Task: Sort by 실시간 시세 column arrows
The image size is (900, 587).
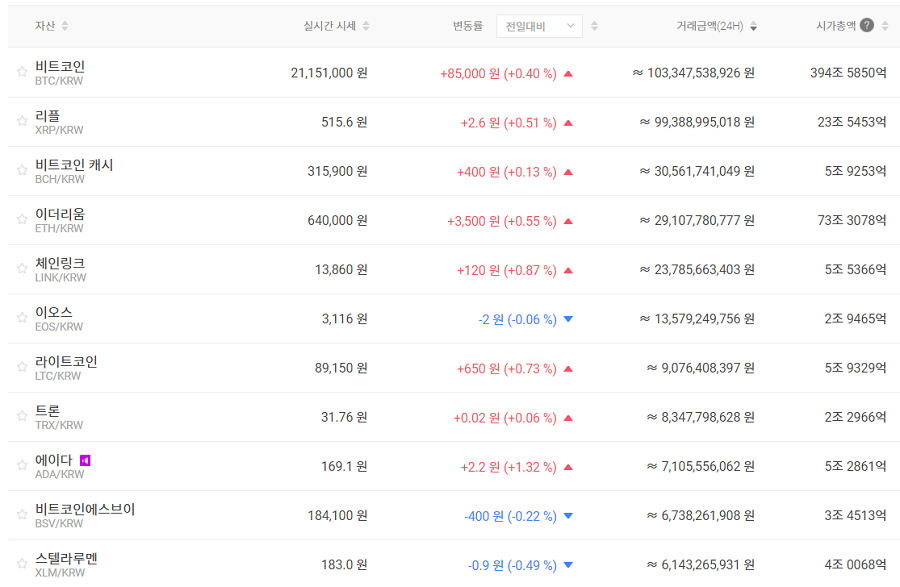Action: 366,26
